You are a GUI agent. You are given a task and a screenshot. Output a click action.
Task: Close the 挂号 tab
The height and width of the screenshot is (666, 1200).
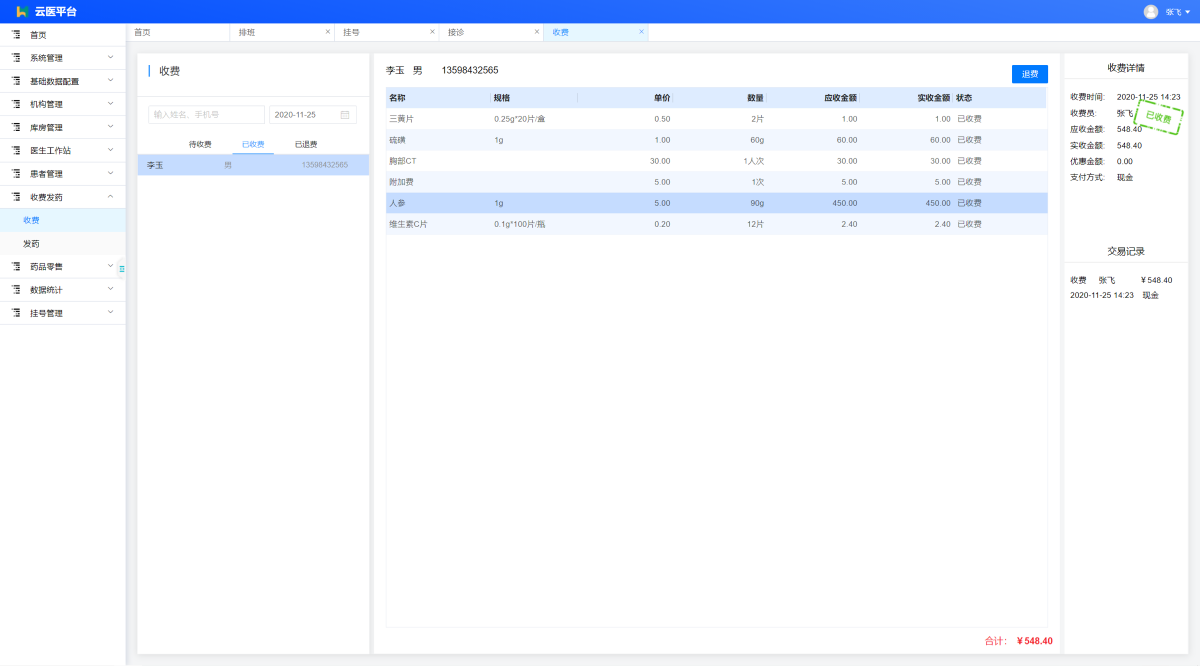[432, 32]
